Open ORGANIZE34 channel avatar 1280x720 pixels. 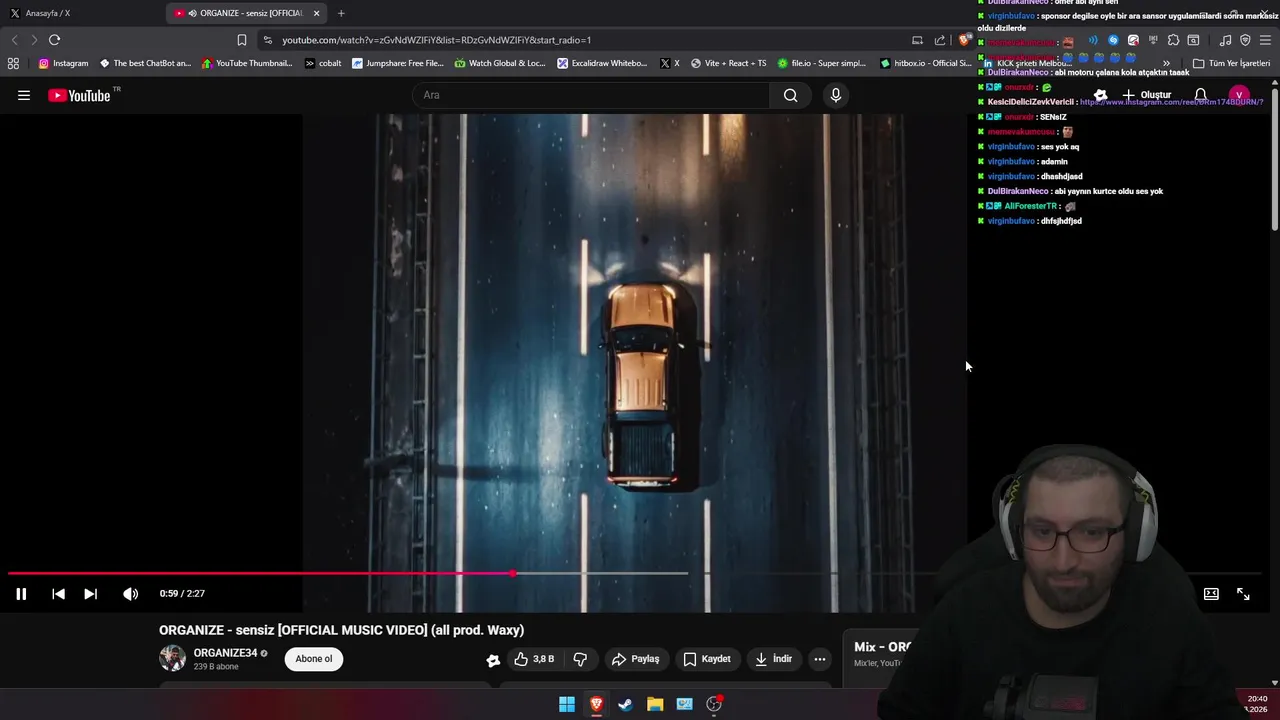click(172, 658)
